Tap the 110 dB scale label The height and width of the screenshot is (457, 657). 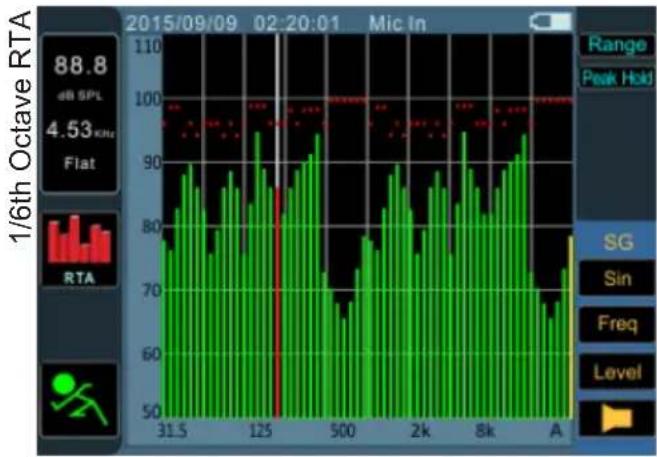[x=148, y=46]
